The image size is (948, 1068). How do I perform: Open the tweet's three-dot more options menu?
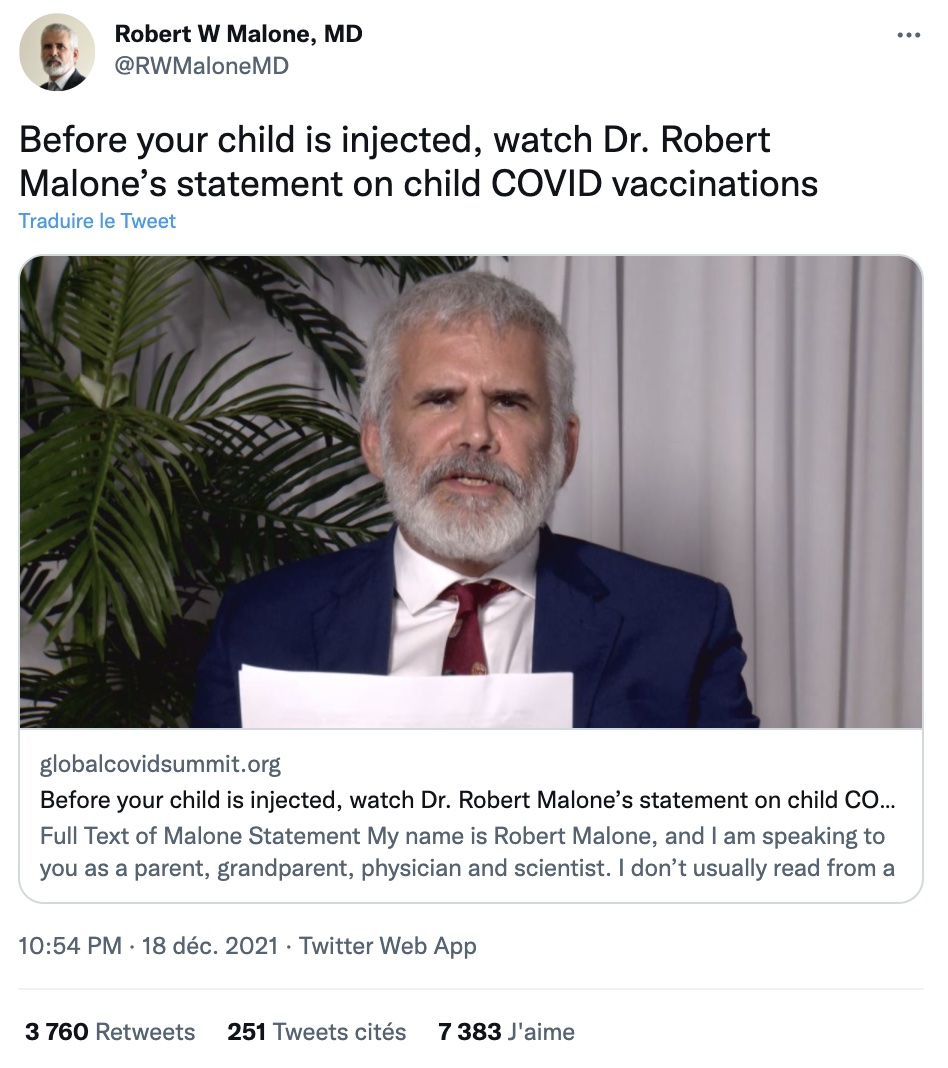coord(908,35)
